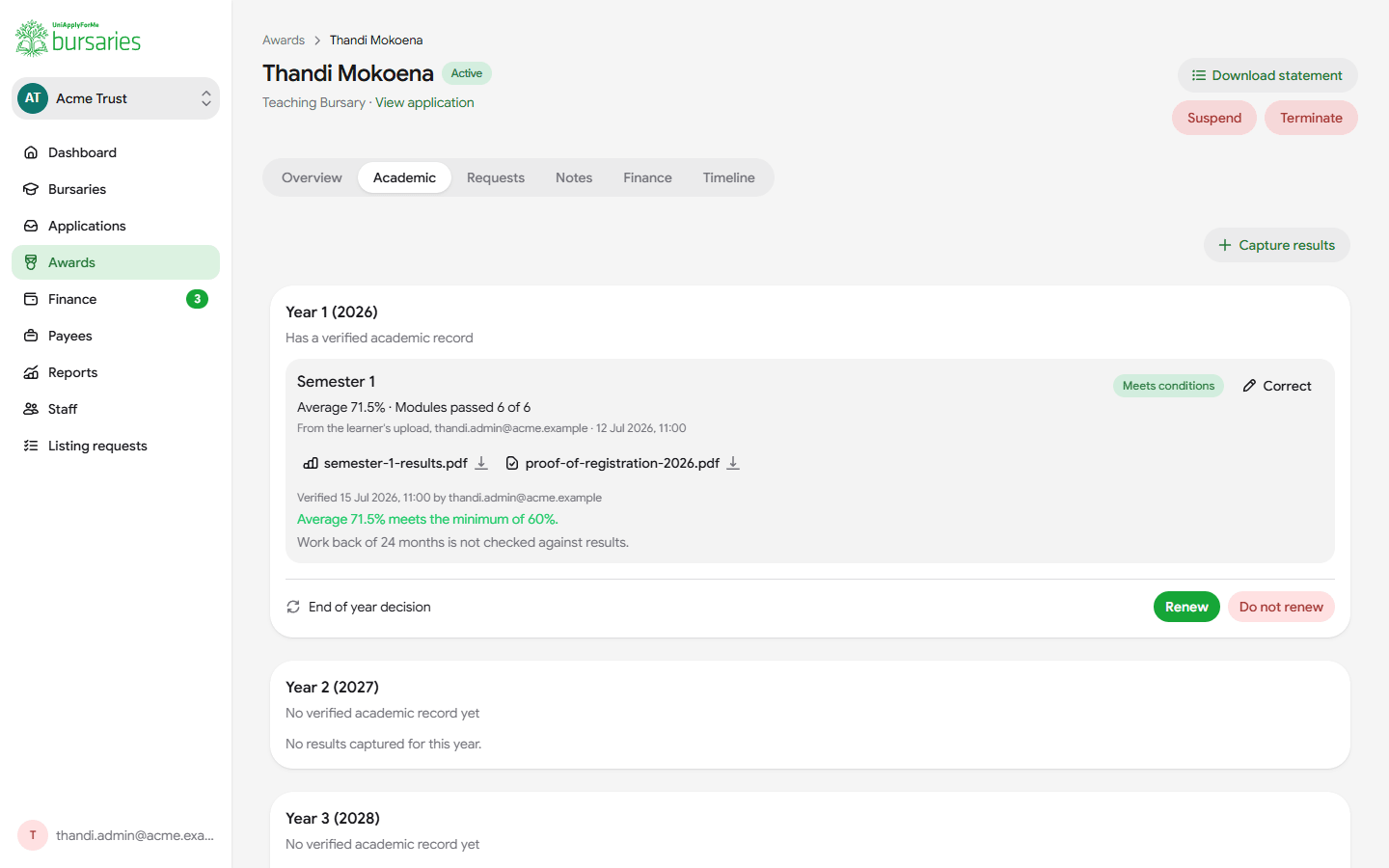Click the Applications inbox icon
This screenshot has width=1389, height=868.
(x=31, y=226)
